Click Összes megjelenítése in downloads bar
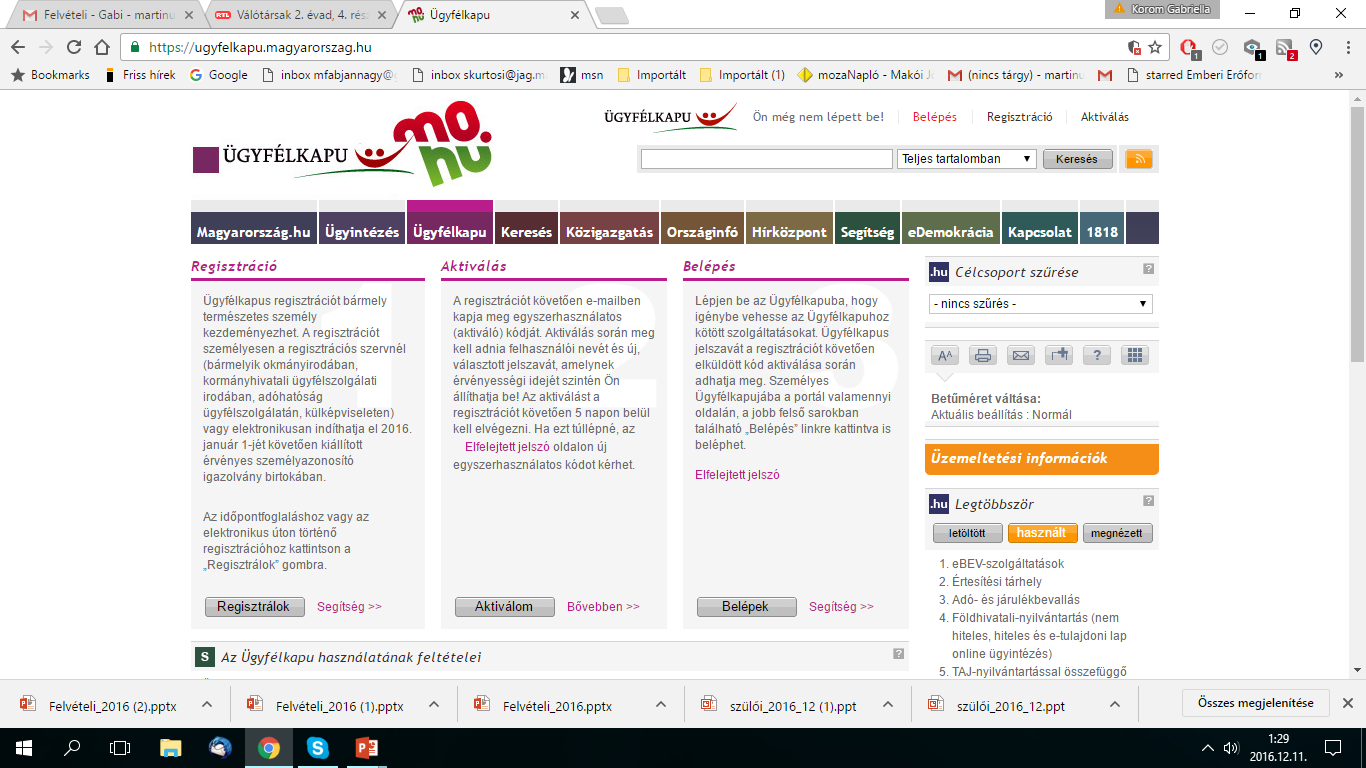Image resolution: width=1366 pixels, height=768 pixels. [x=1255, y=703]
